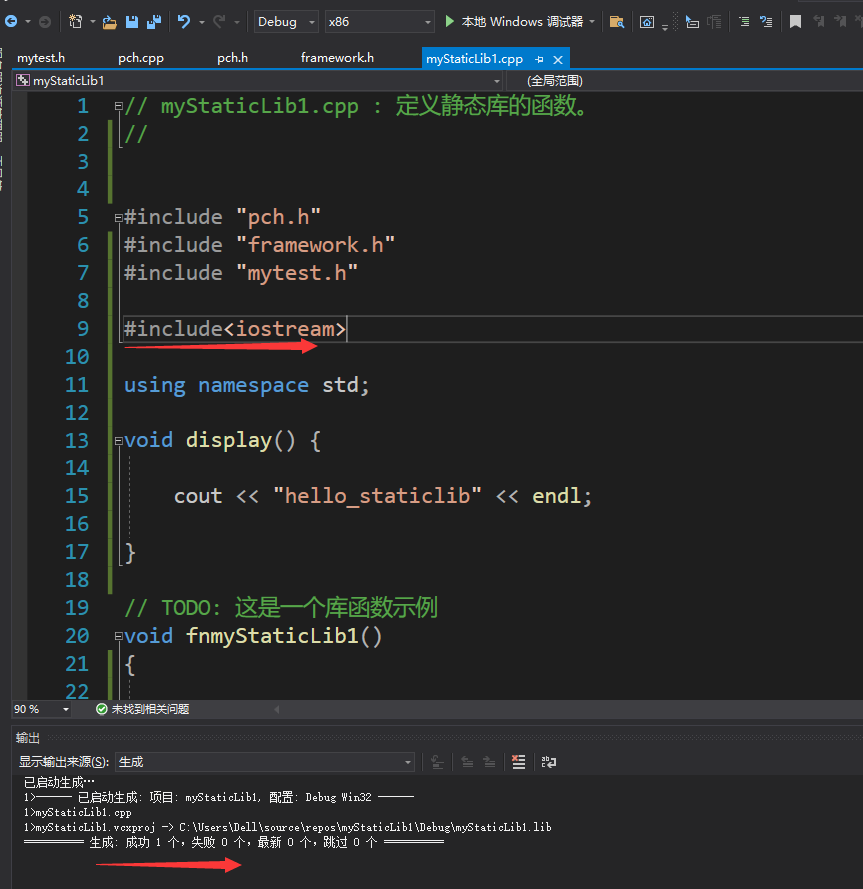Click the Save icon in the toolbar

[131, 21]
